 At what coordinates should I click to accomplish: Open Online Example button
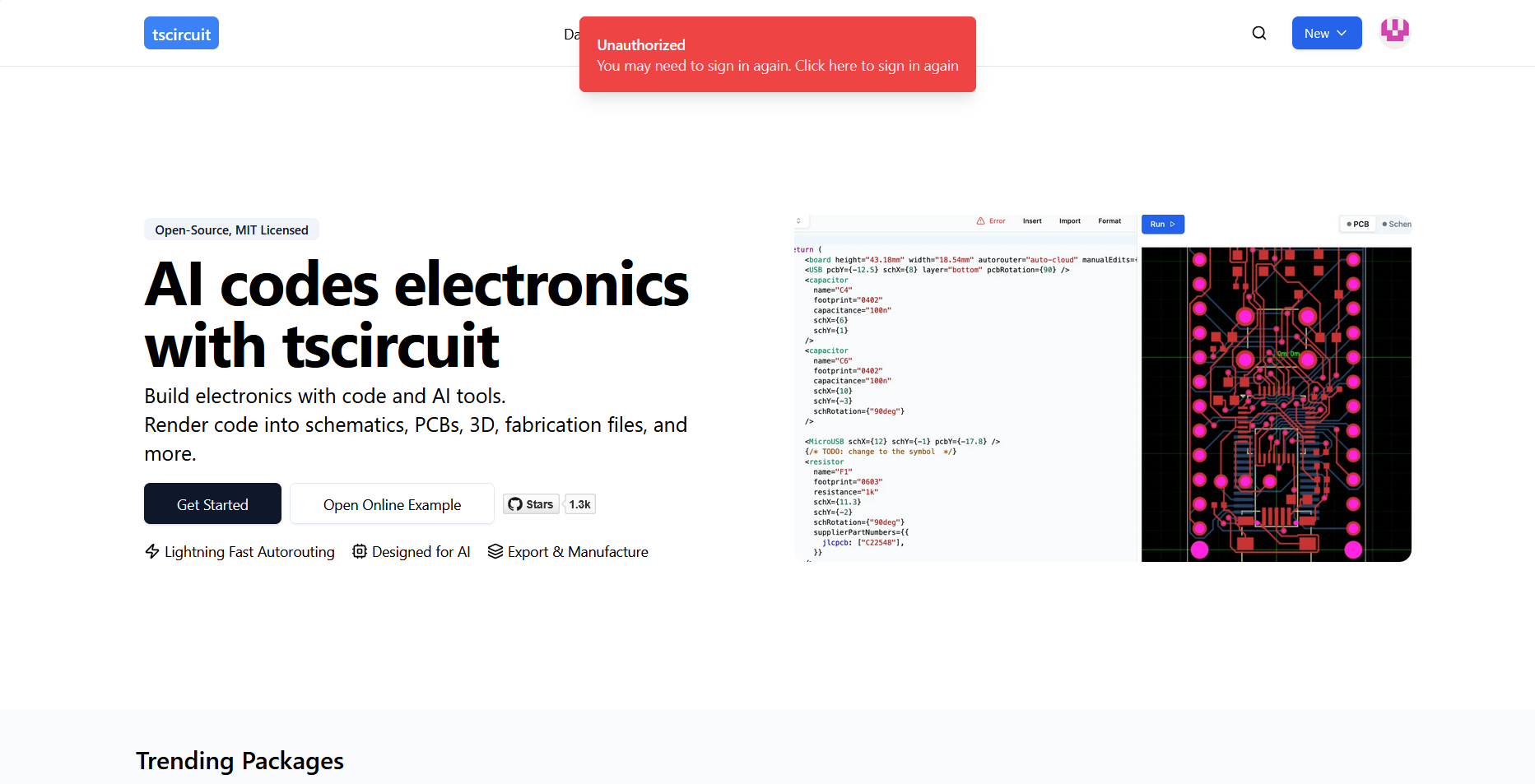[392, 503]
